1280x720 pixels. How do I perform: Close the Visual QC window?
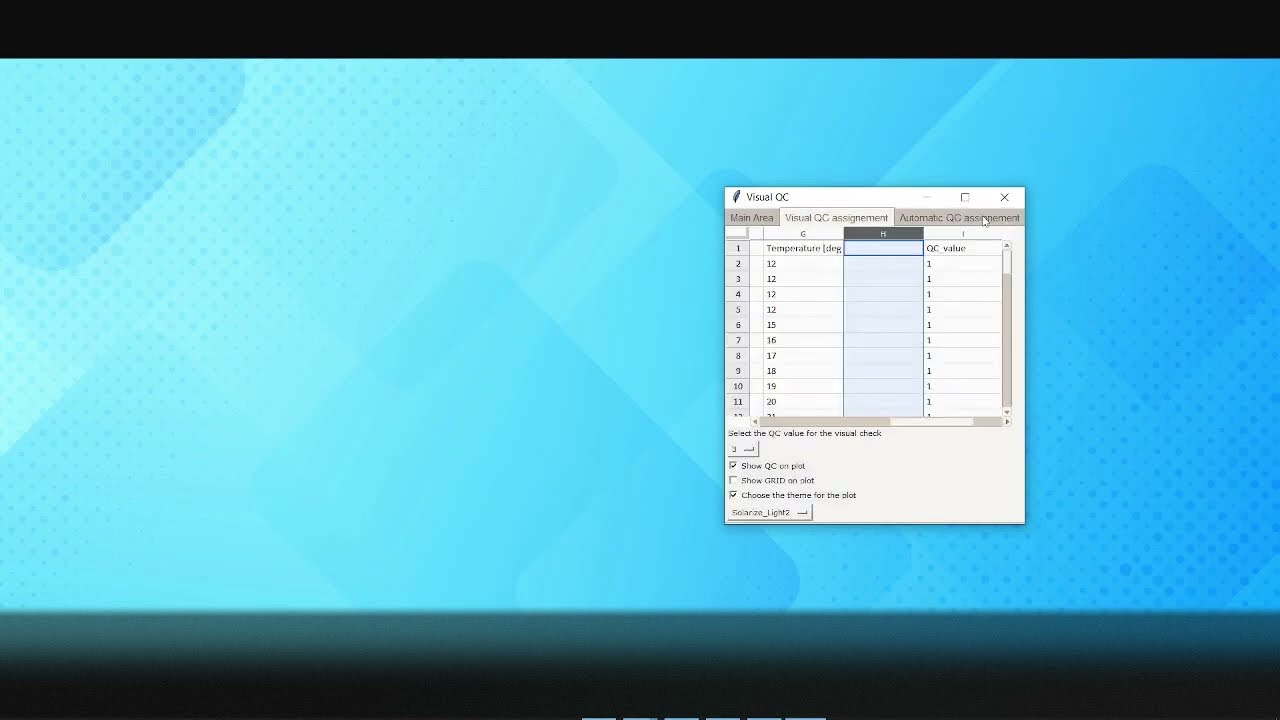(1005, 197)
